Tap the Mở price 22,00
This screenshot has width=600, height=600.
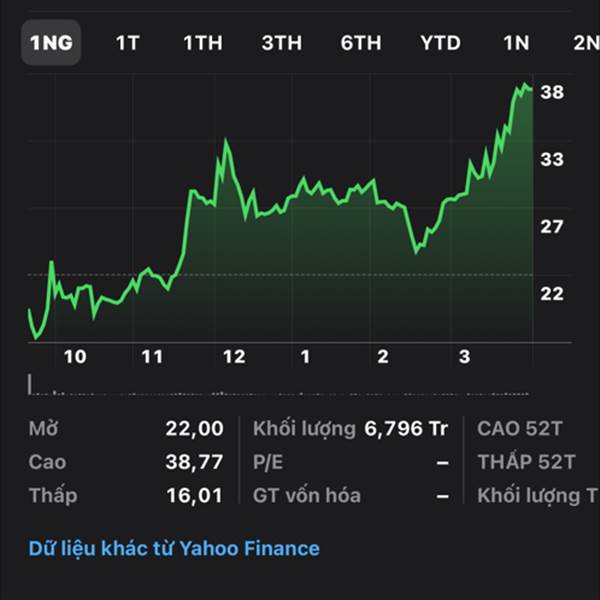tap(194, 429)
